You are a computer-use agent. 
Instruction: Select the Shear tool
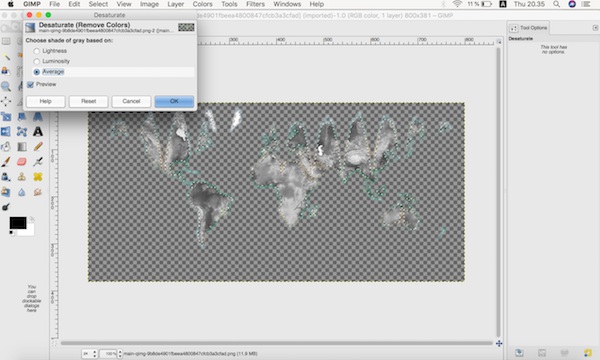22,116
